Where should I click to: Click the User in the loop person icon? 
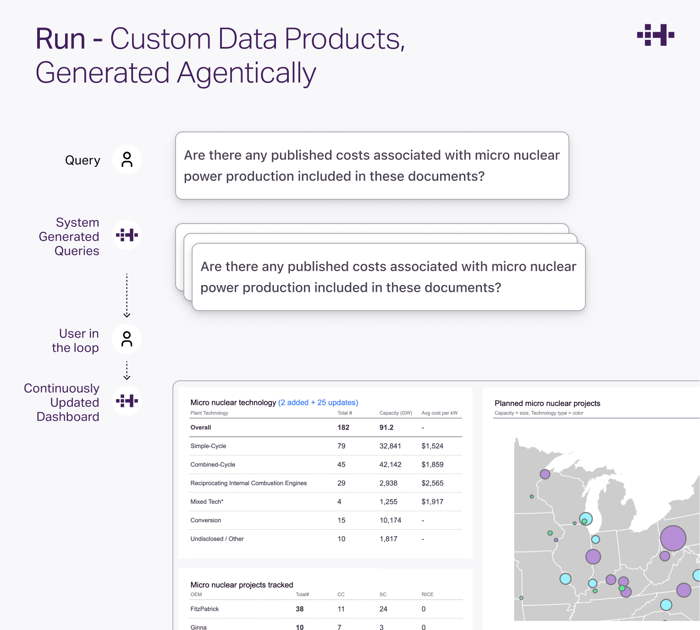pos(127,340)
